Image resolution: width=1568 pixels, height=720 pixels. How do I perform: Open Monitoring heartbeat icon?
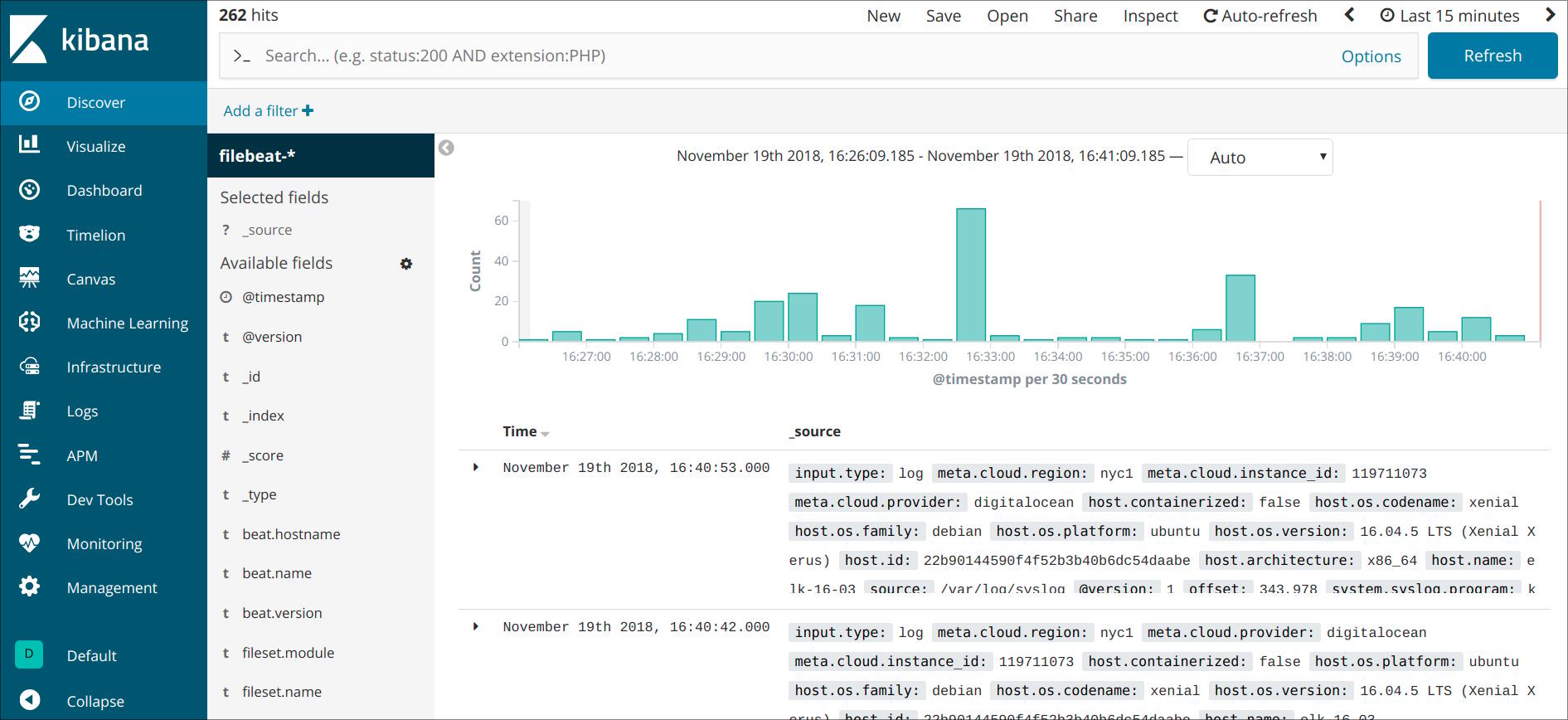coord(29,542)
